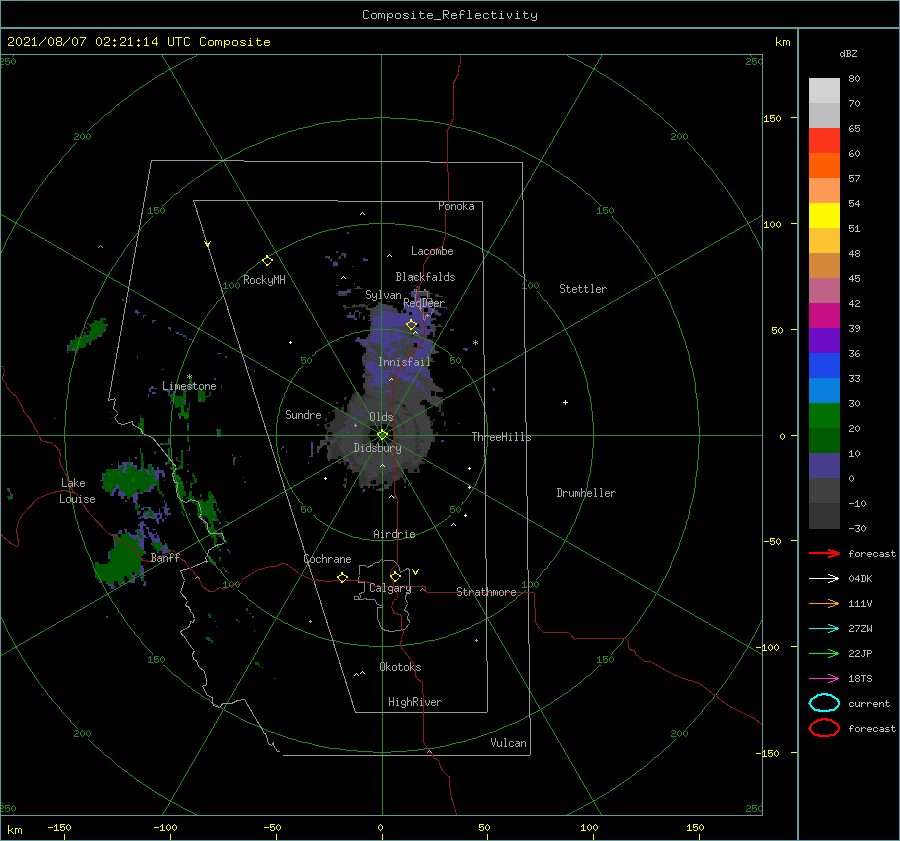
Task: Select the magenta 39–42 dBZ swatch
Action: coord(824,315)
